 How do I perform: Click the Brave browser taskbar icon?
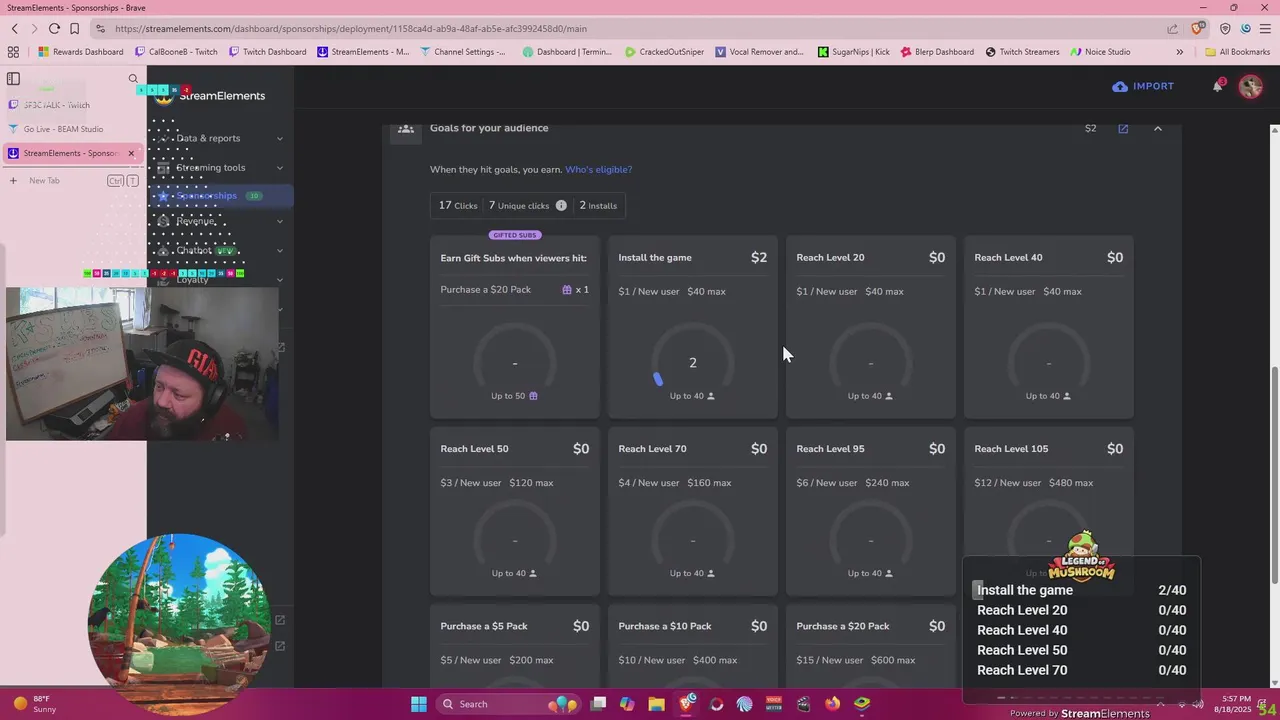[687, 704]
